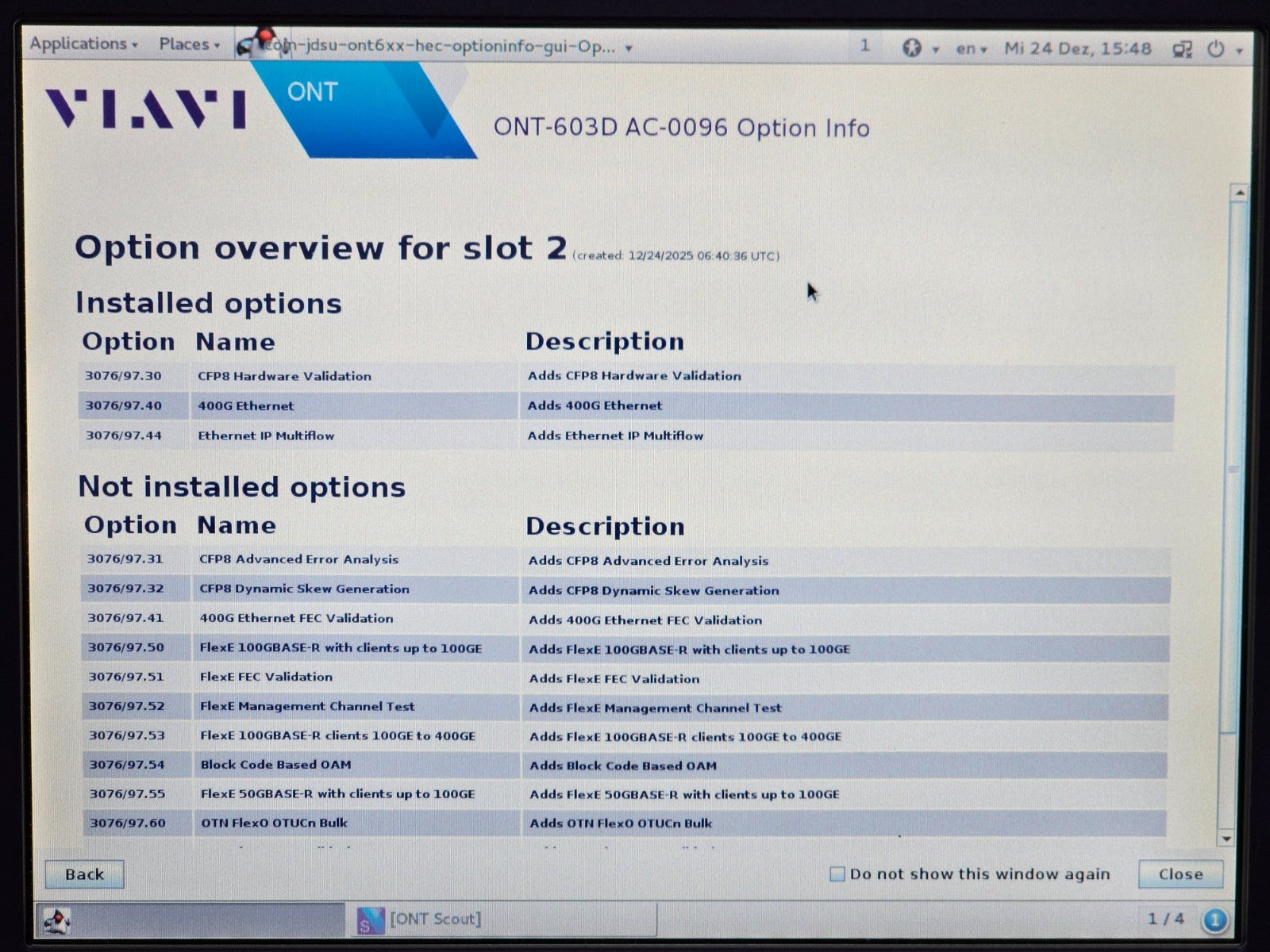Click the power icon in top bar
The width and height of the screenshot is (1270, 952).
click(x=1216, y=49)
